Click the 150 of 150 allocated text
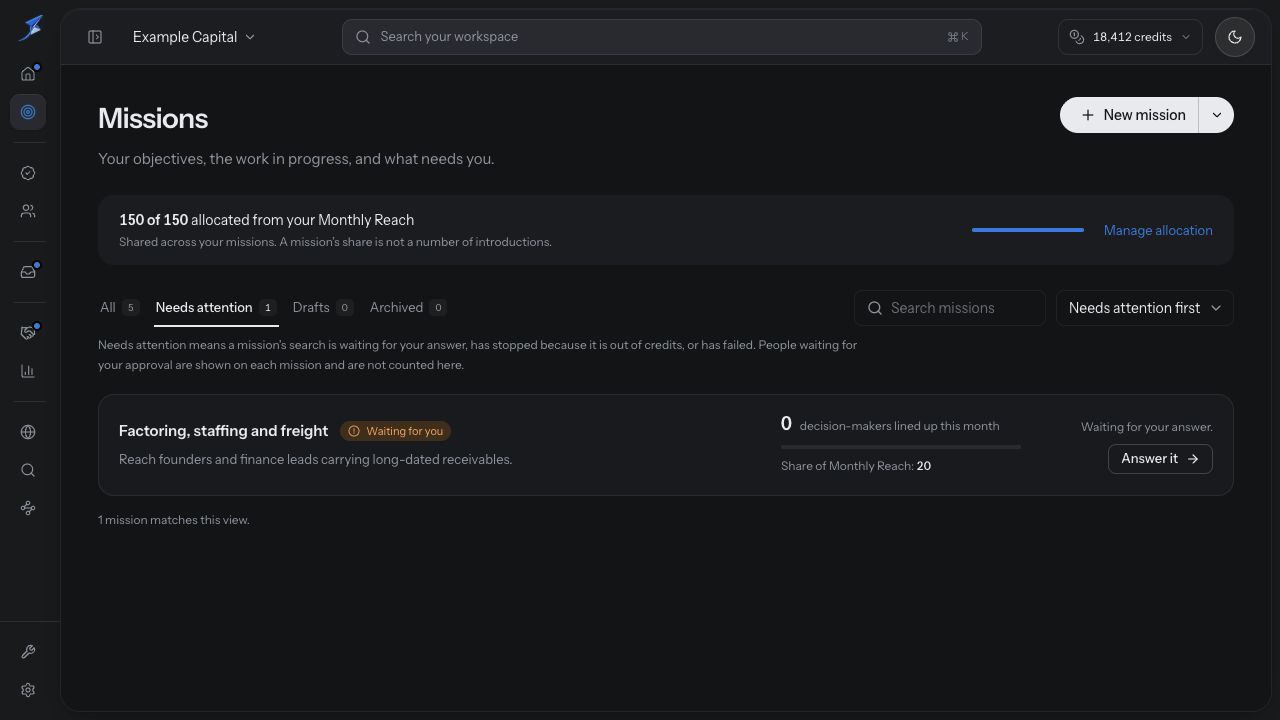 (x=266, y=220)
